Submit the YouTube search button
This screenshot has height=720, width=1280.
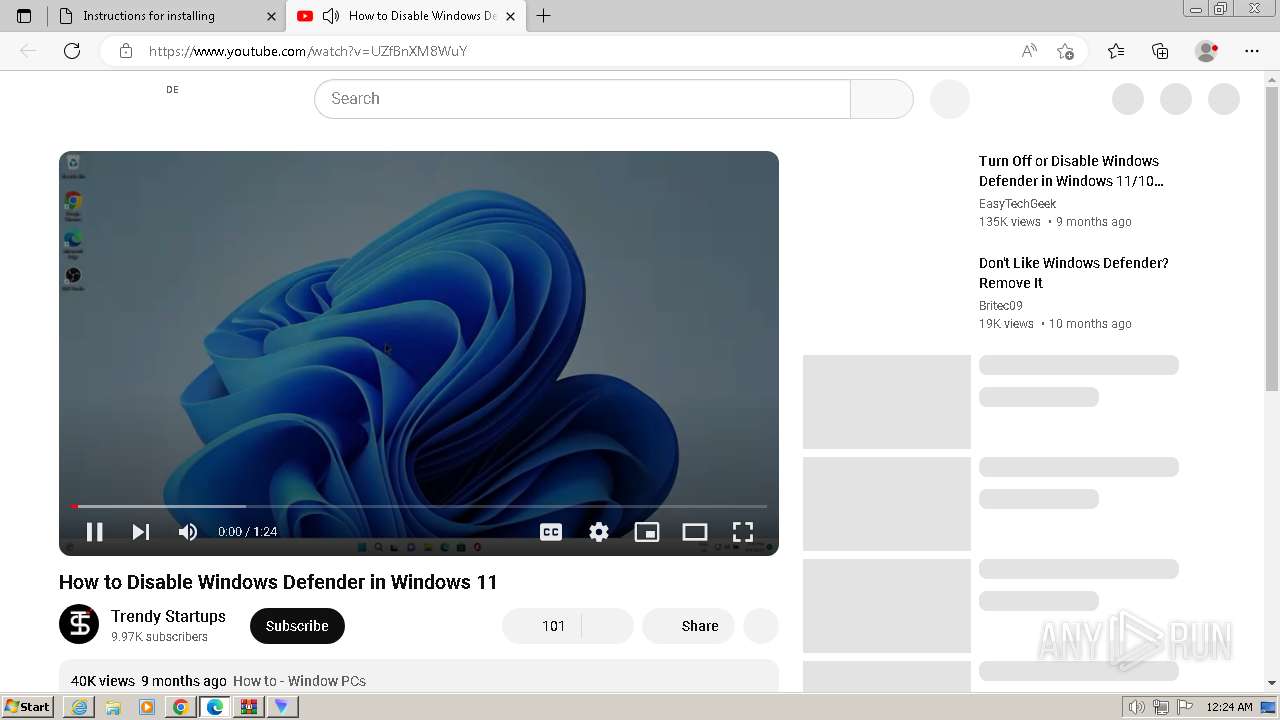(882, 99)
